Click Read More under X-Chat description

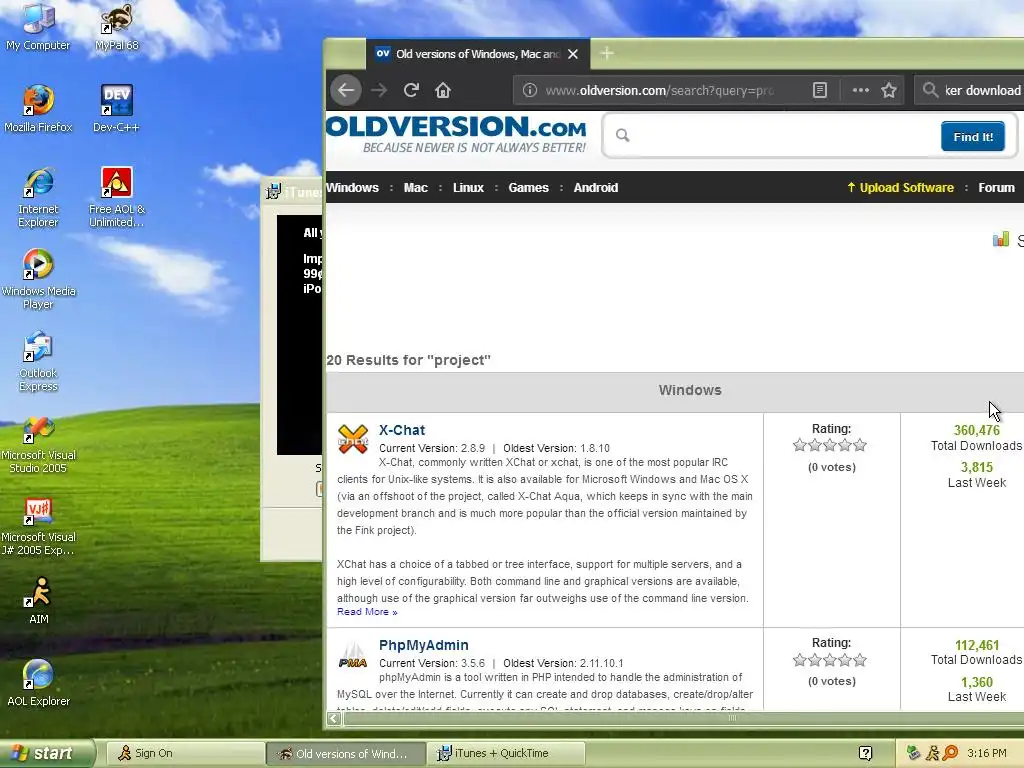(367, 612)
